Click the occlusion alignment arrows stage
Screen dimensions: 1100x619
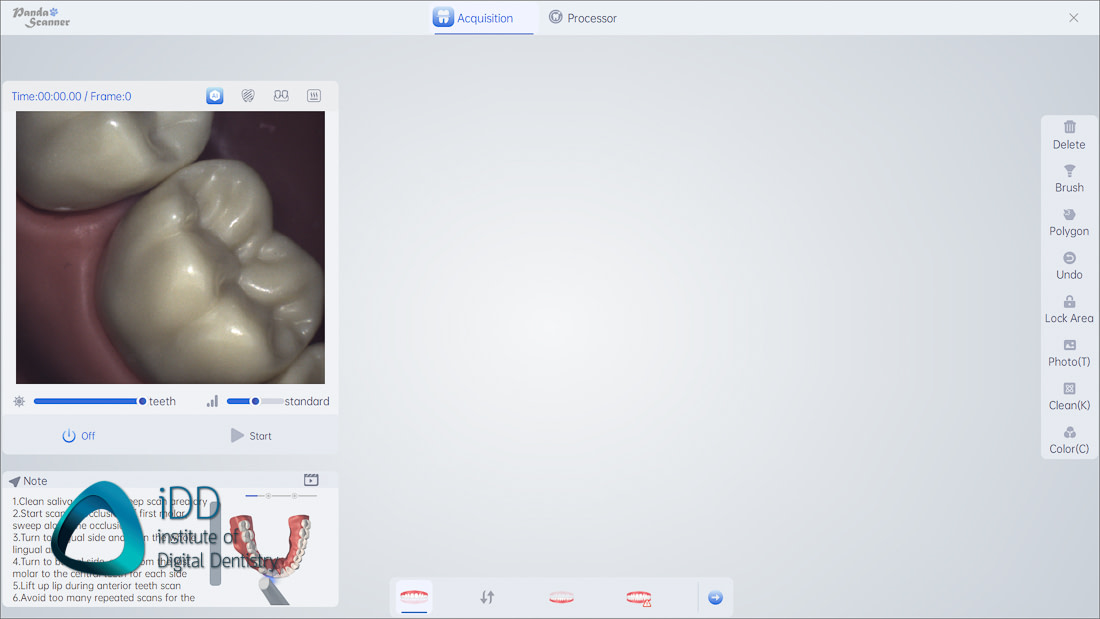(488, 596)
